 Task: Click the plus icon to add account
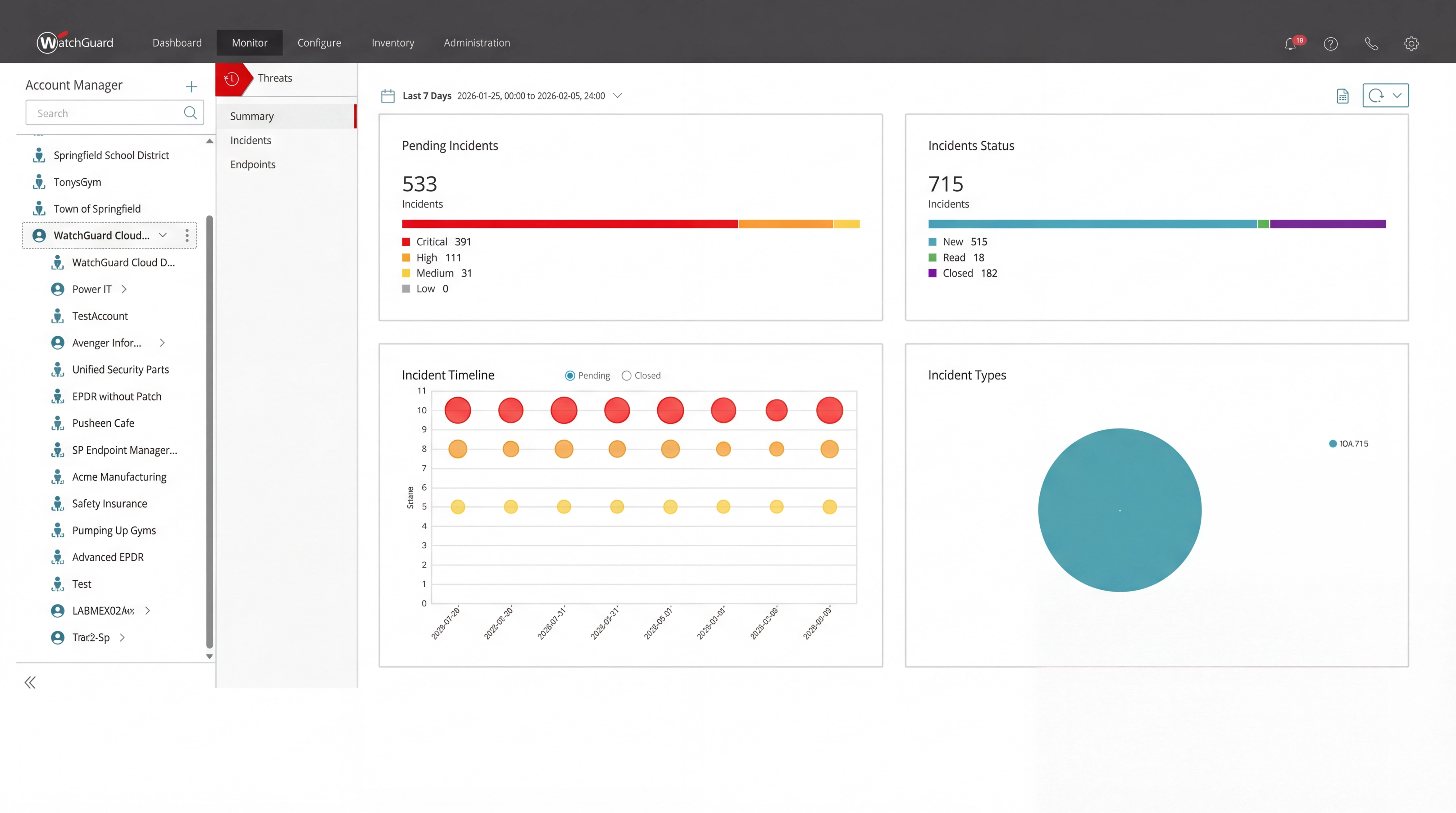191,87
